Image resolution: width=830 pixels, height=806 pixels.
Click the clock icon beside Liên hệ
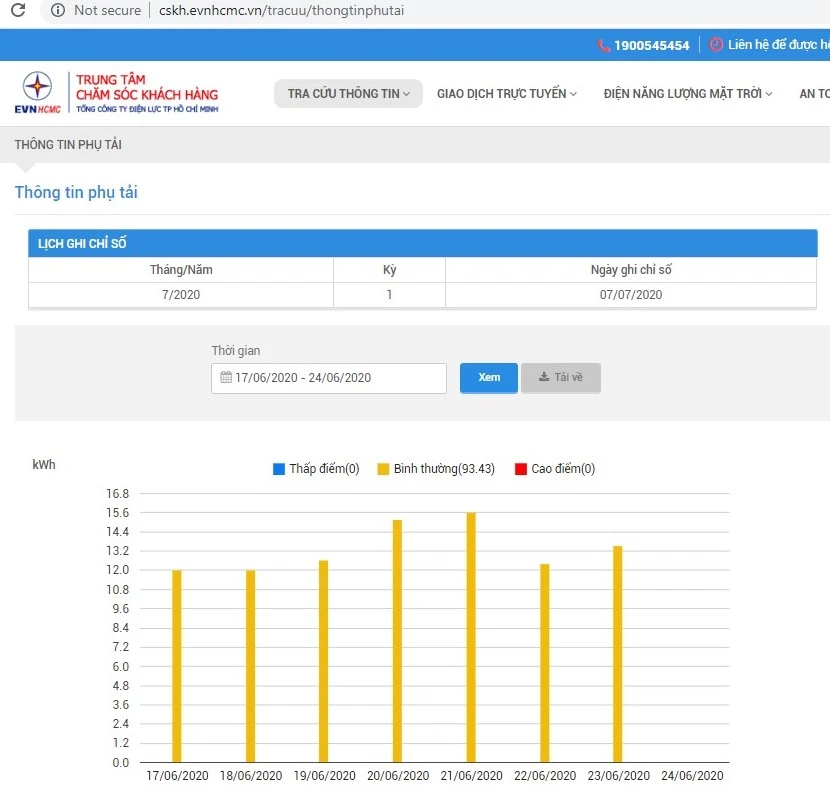(x=716, y=45)
